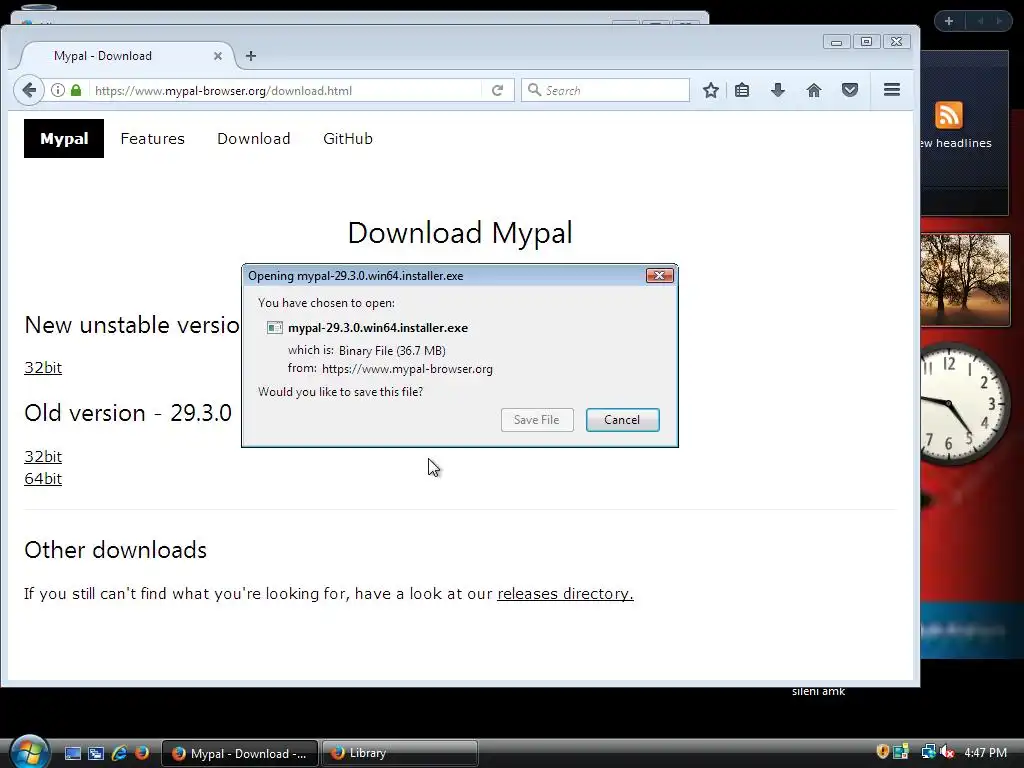Launch Internet Explorer from quick launch
Screen dimensions: 1024x768
(119, 753)
